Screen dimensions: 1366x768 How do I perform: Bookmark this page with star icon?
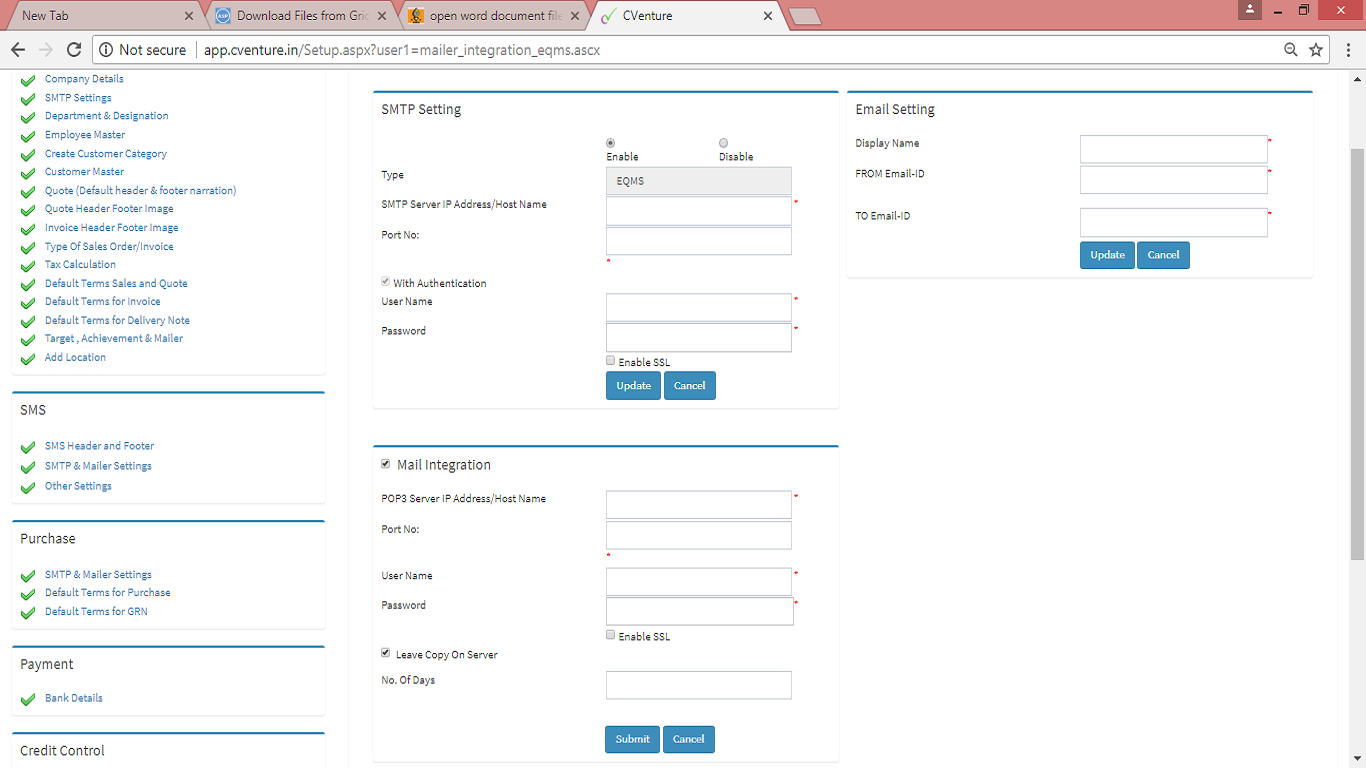coord(1316,50)
